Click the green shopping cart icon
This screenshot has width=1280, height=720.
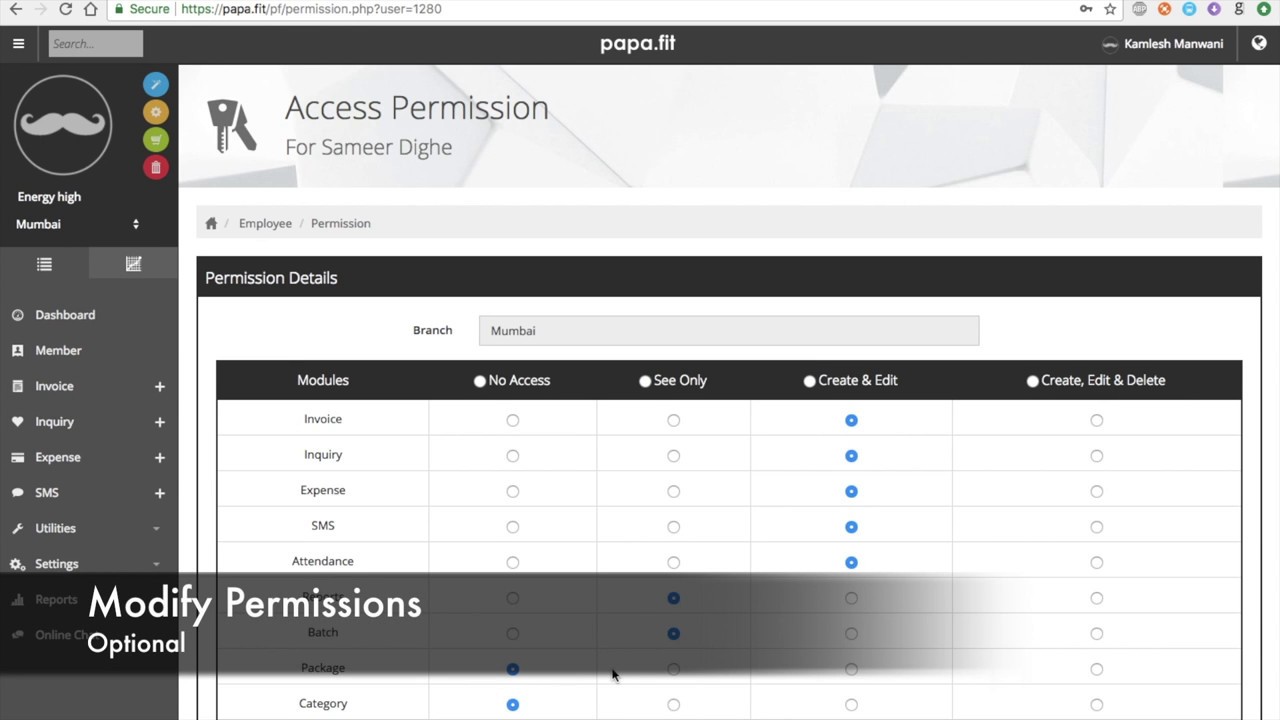(x=155, y=140)
